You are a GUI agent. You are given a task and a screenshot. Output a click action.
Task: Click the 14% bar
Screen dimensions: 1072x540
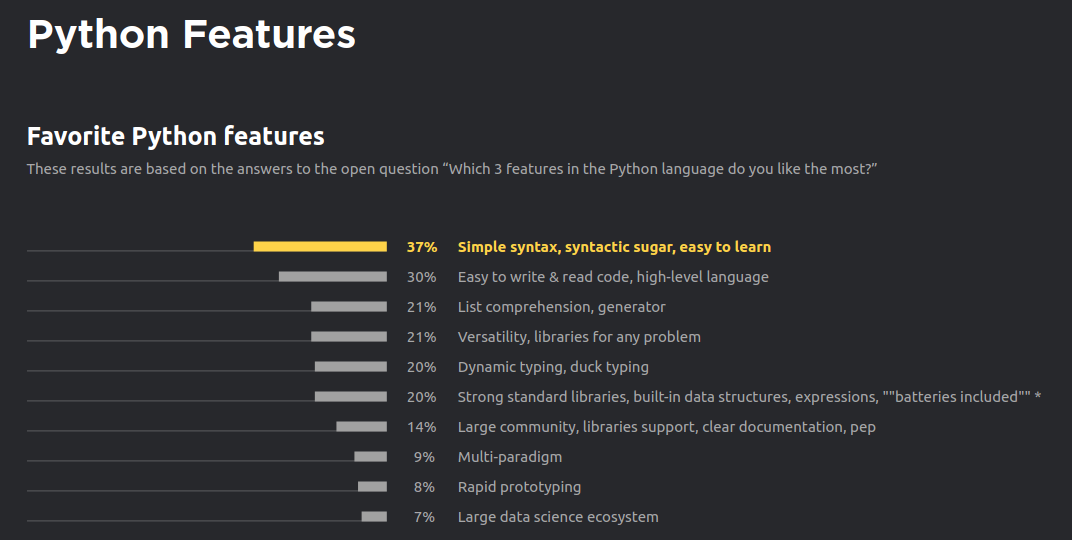[362, 427]
